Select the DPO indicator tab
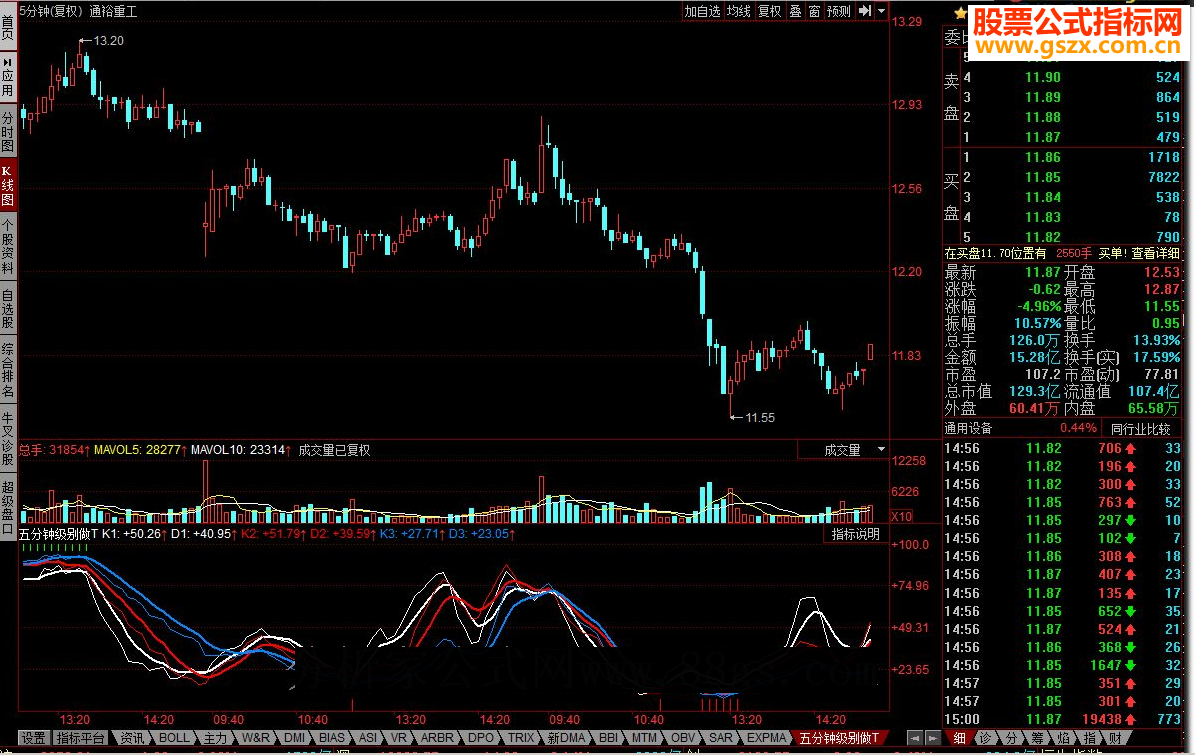 (x=481, y=737)
